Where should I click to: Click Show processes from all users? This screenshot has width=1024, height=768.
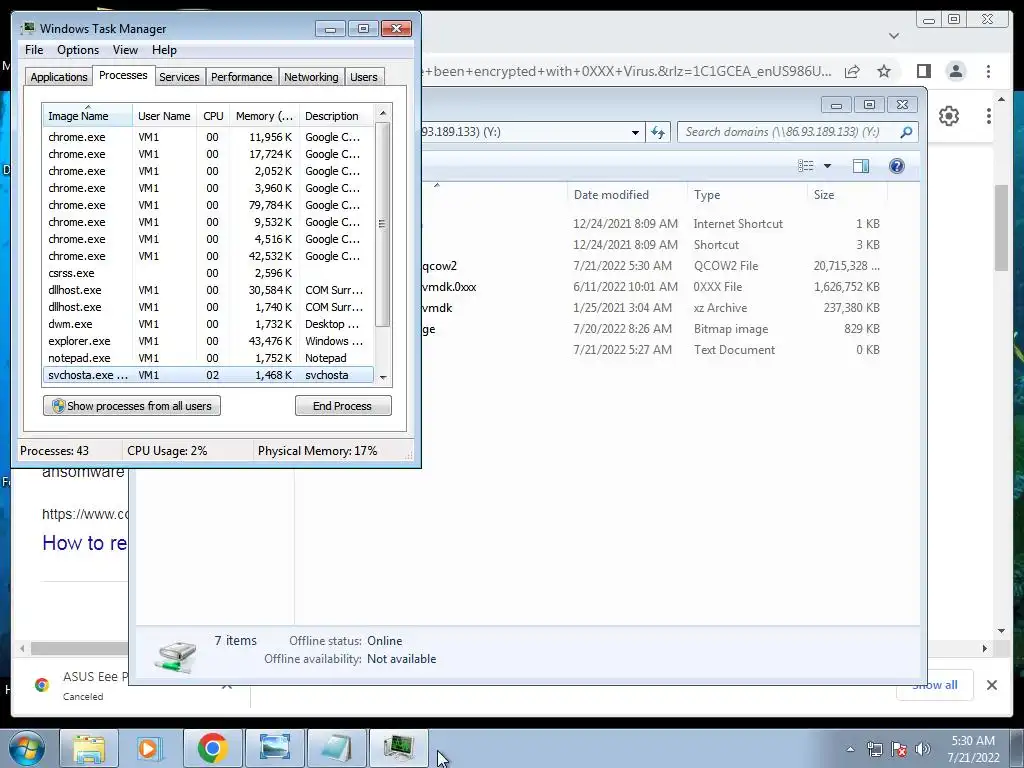point(132,406)
